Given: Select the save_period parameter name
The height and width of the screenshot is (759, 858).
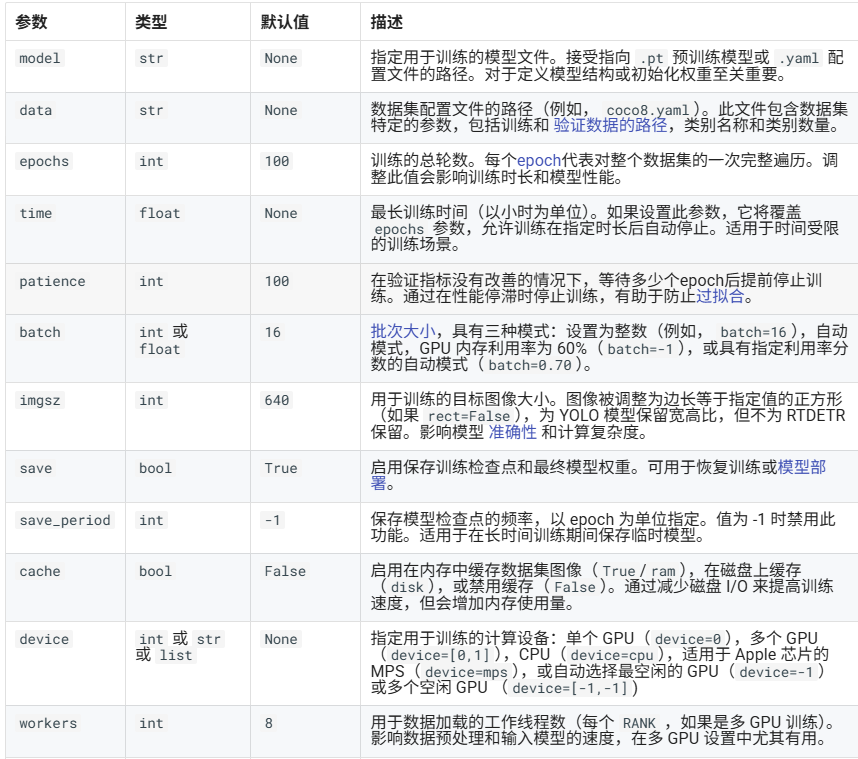Looking at the screenshot, I should (65, 520).
